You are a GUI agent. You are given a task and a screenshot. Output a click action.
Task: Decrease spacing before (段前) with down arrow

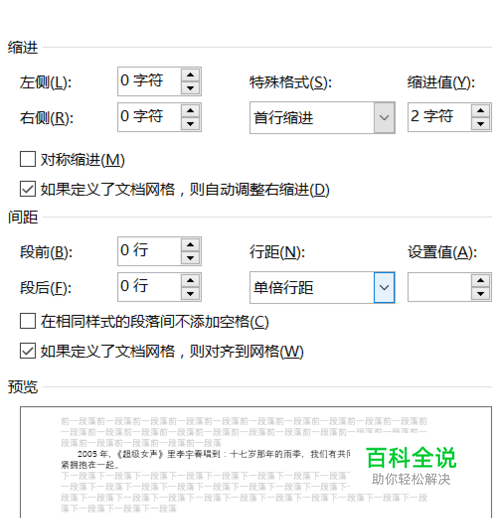[x=190, y=258]
